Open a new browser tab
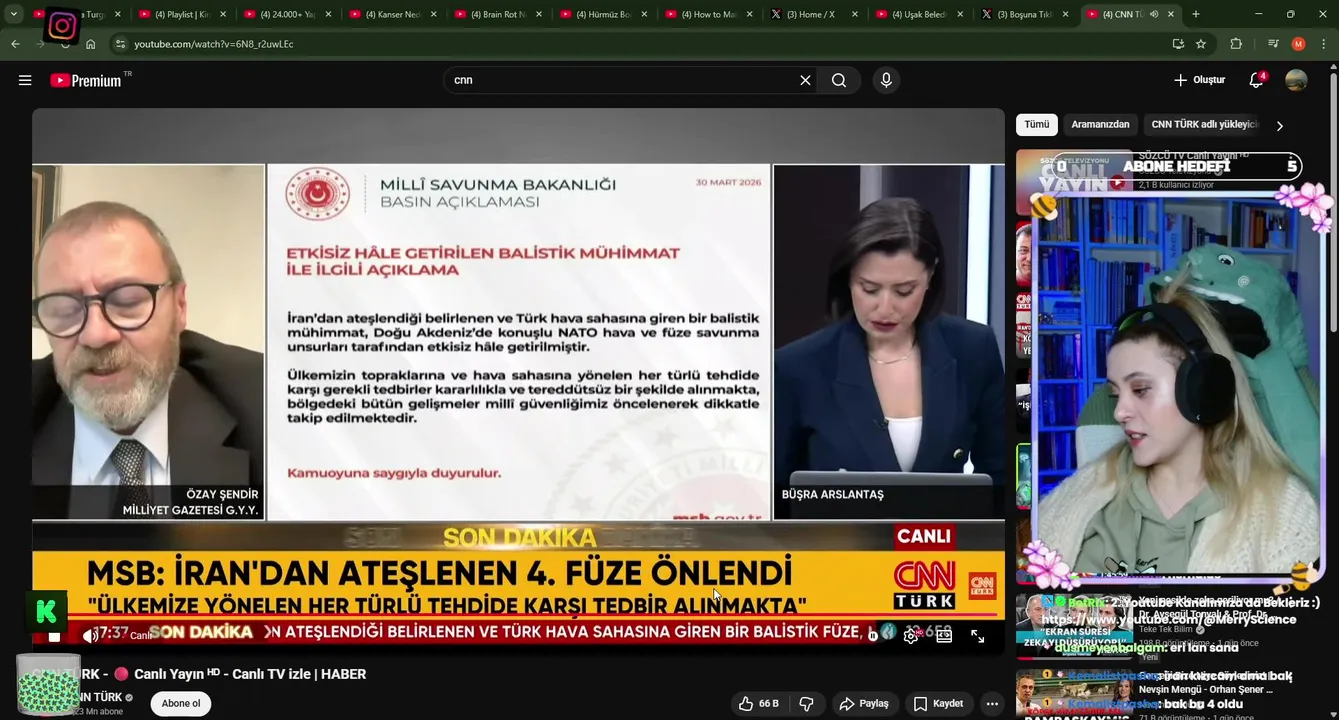Screen dimensions: 1339x720 [1196, 14]
